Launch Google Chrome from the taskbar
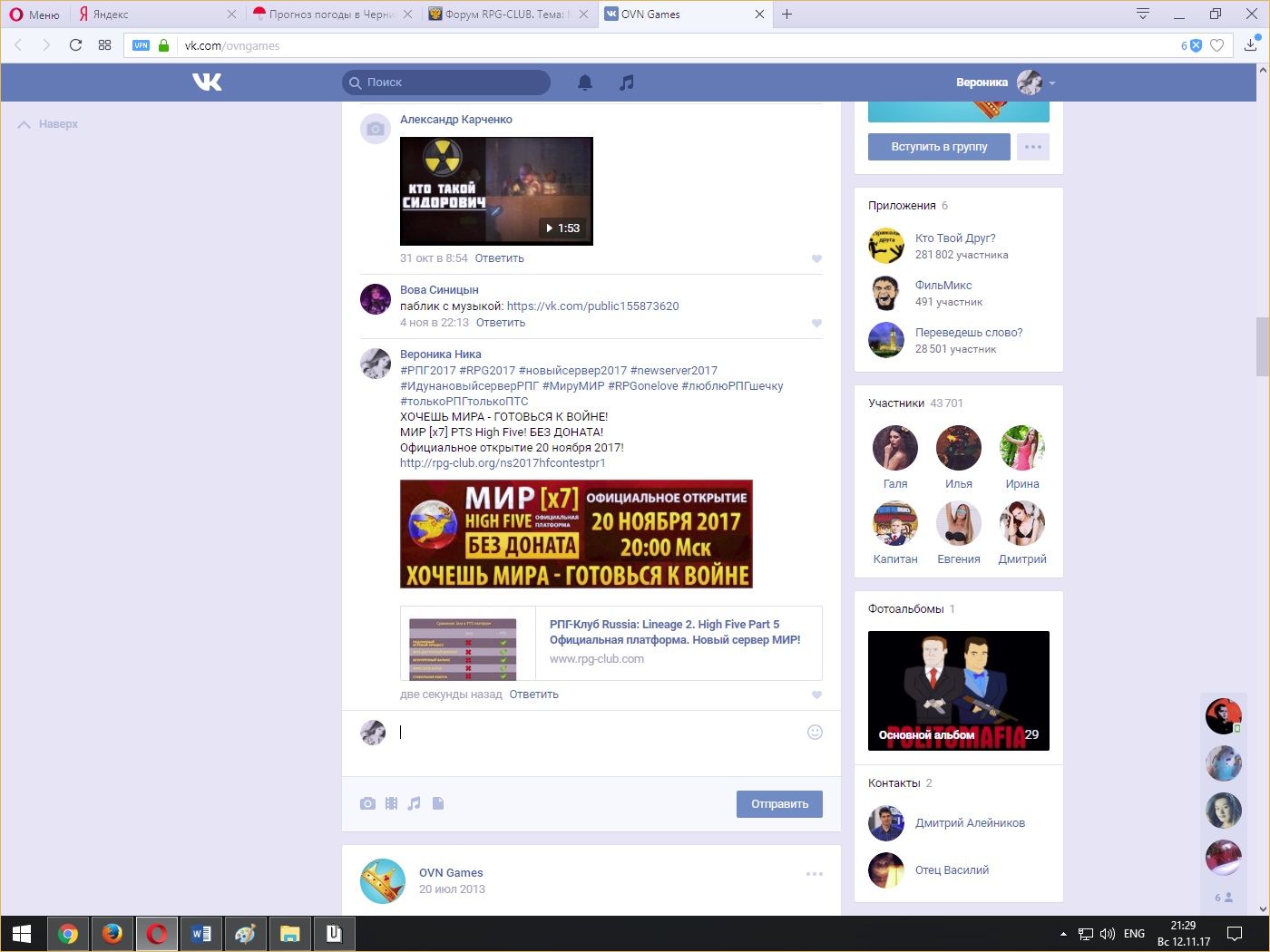 (68, 934)
